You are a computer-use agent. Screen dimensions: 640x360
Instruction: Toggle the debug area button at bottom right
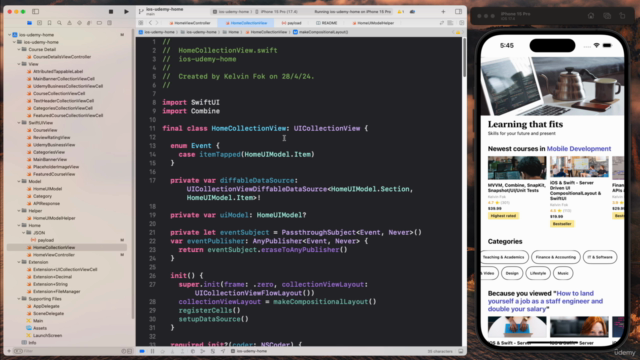pyautogui.click(x=461, y=351)
